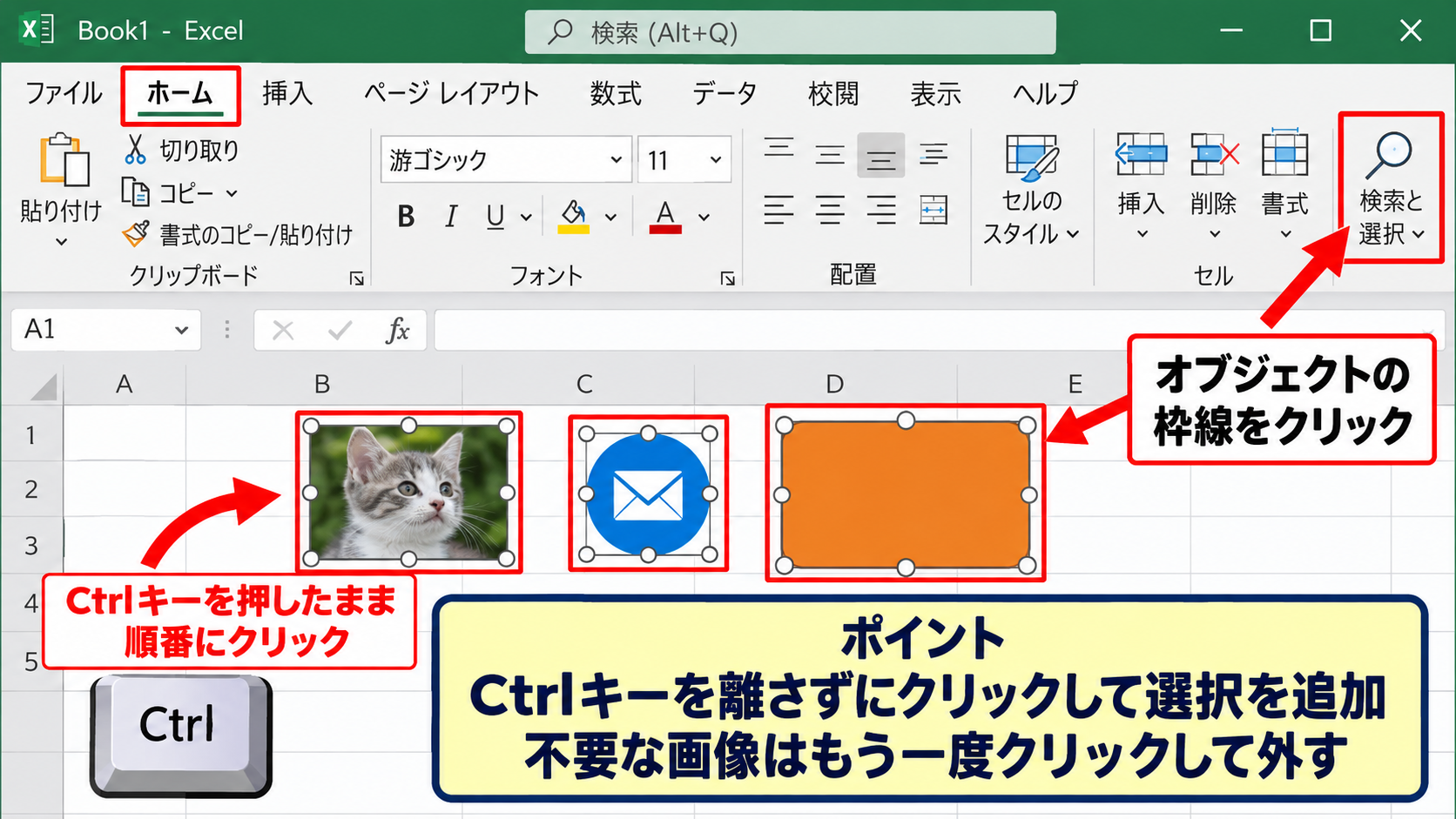Expand the Copy options arrow
The height and width of the screenshot is (819, 1456).
pos(232,192)
